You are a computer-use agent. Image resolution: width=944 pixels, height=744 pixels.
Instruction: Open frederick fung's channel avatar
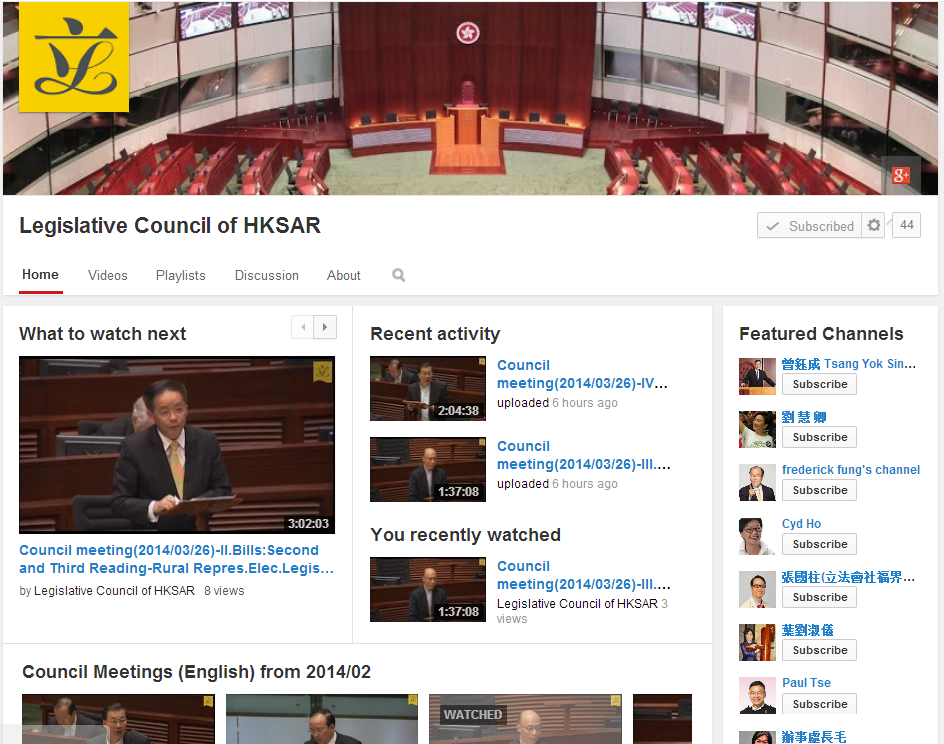(x=757, y=483)
